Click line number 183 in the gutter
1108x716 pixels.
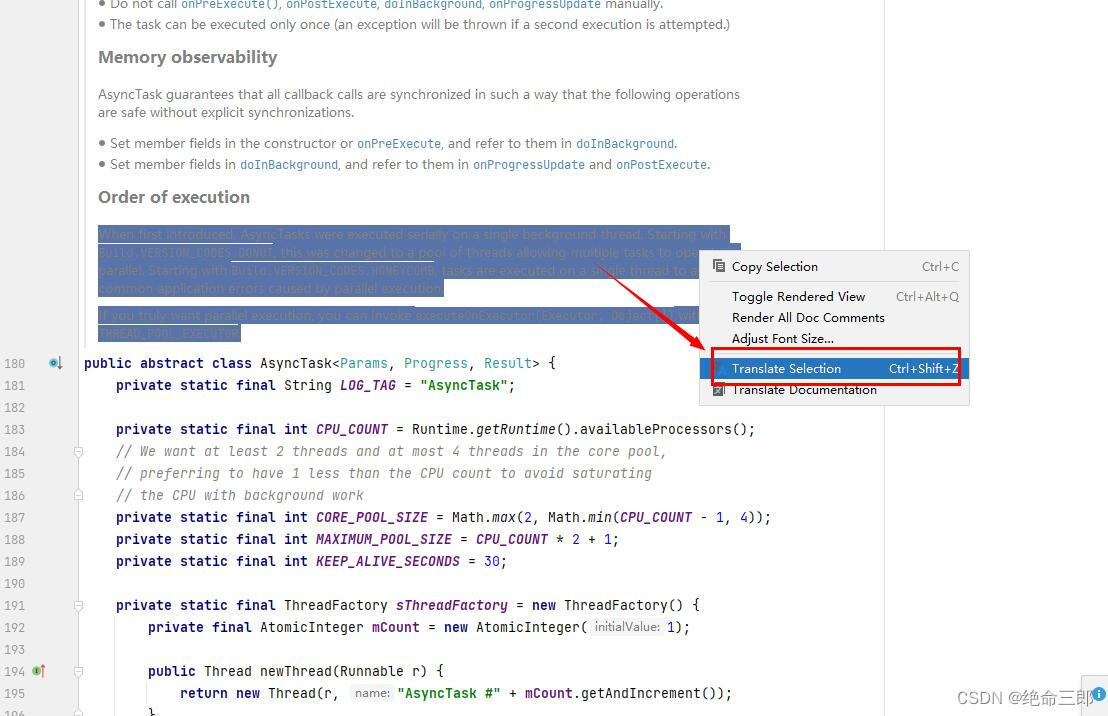coord(14,429)
